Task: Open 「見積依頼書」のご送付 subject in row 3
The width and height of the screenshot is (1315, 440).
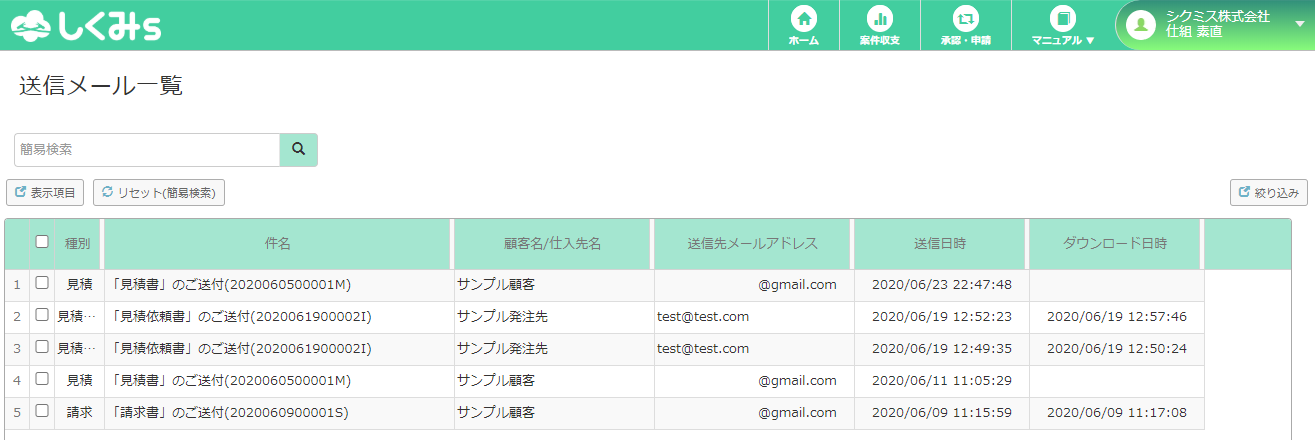Action: click(240, 348)
